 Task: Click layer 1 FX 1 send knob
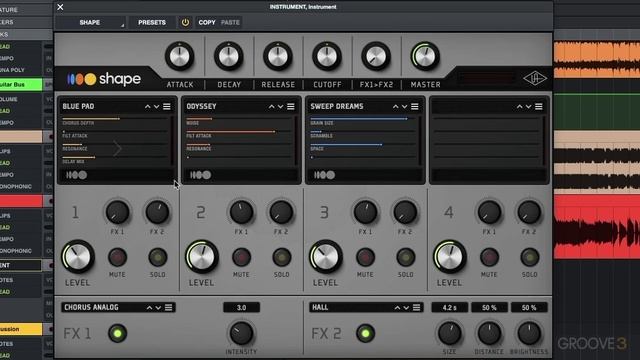pyautogui.click(x=118, y=212)
